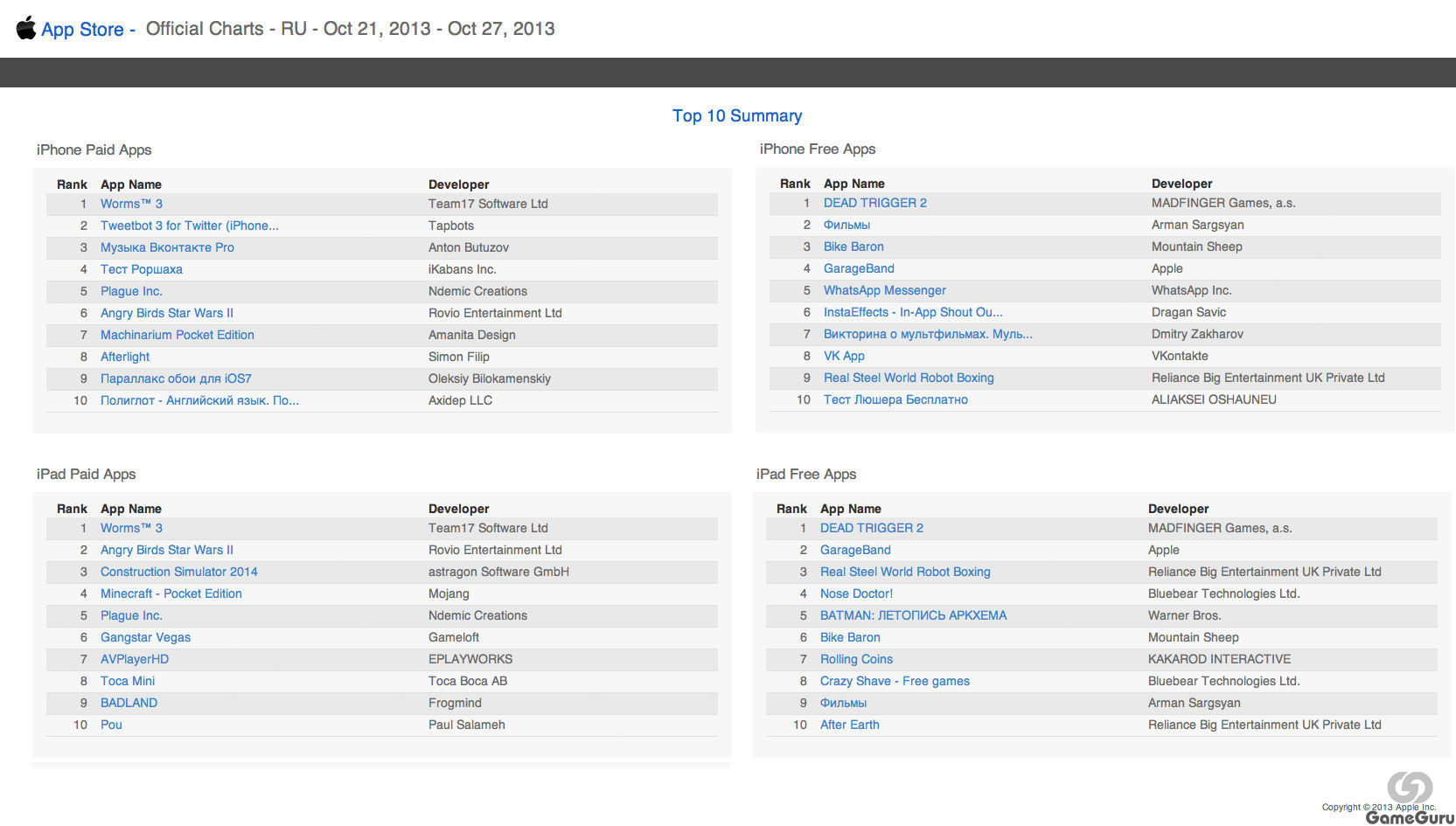Open Tweetbot 3 for Twitter in iPhone Paid
This screenshot has height=826, width=1456.
tap(190, 226)
